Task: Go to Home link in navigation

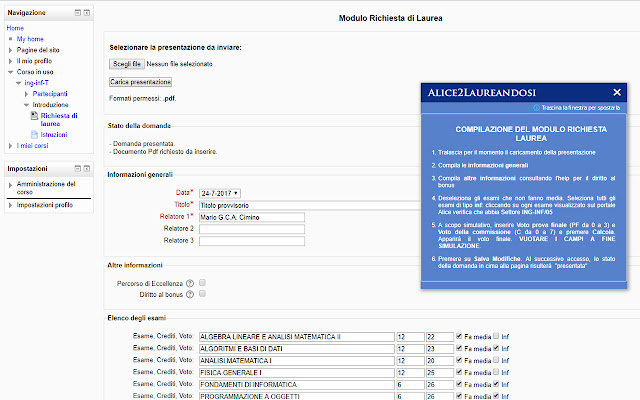Action: point(15,28)
